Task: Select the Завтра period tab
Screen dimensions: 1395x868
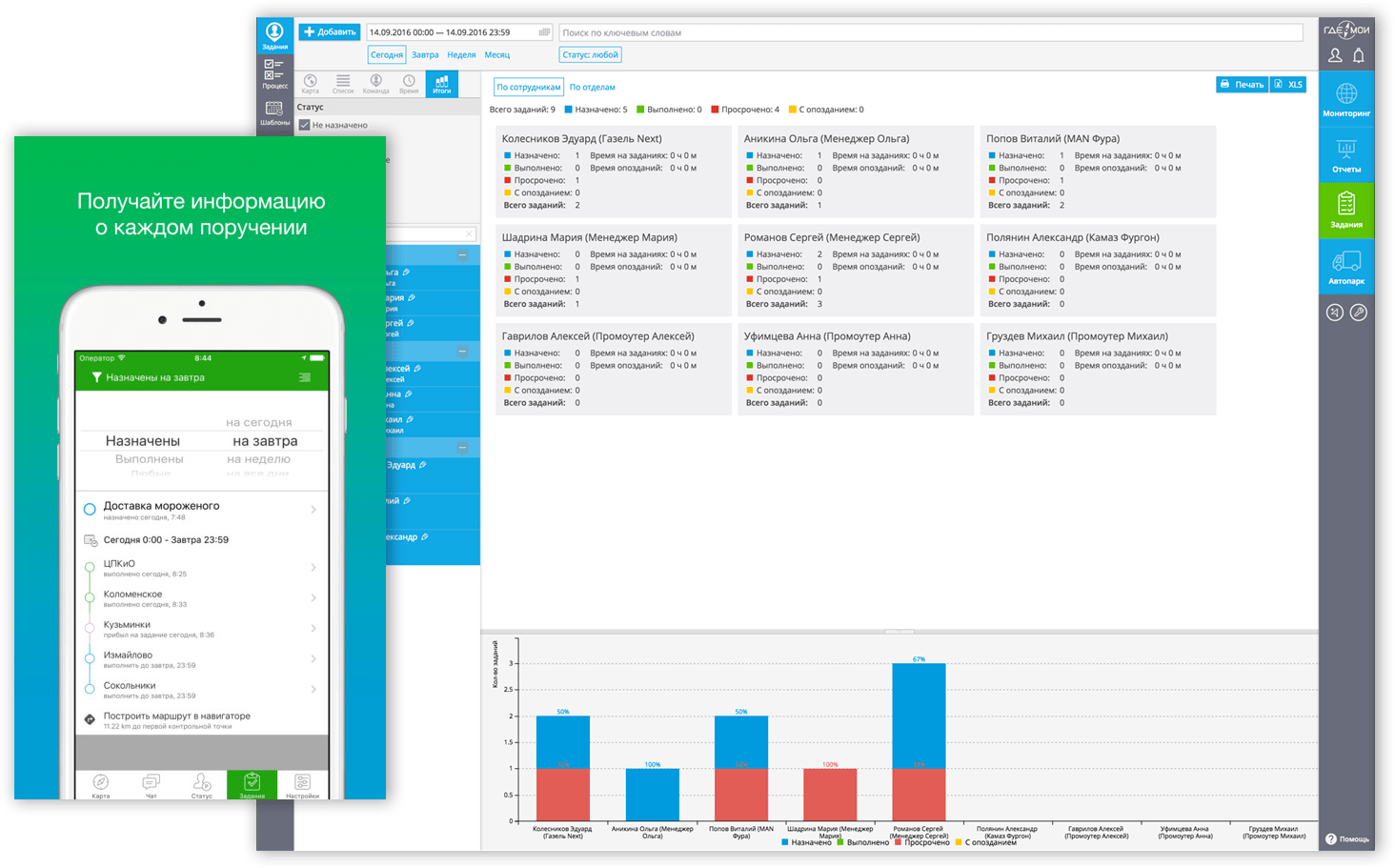Action: [x=425, y=54]
